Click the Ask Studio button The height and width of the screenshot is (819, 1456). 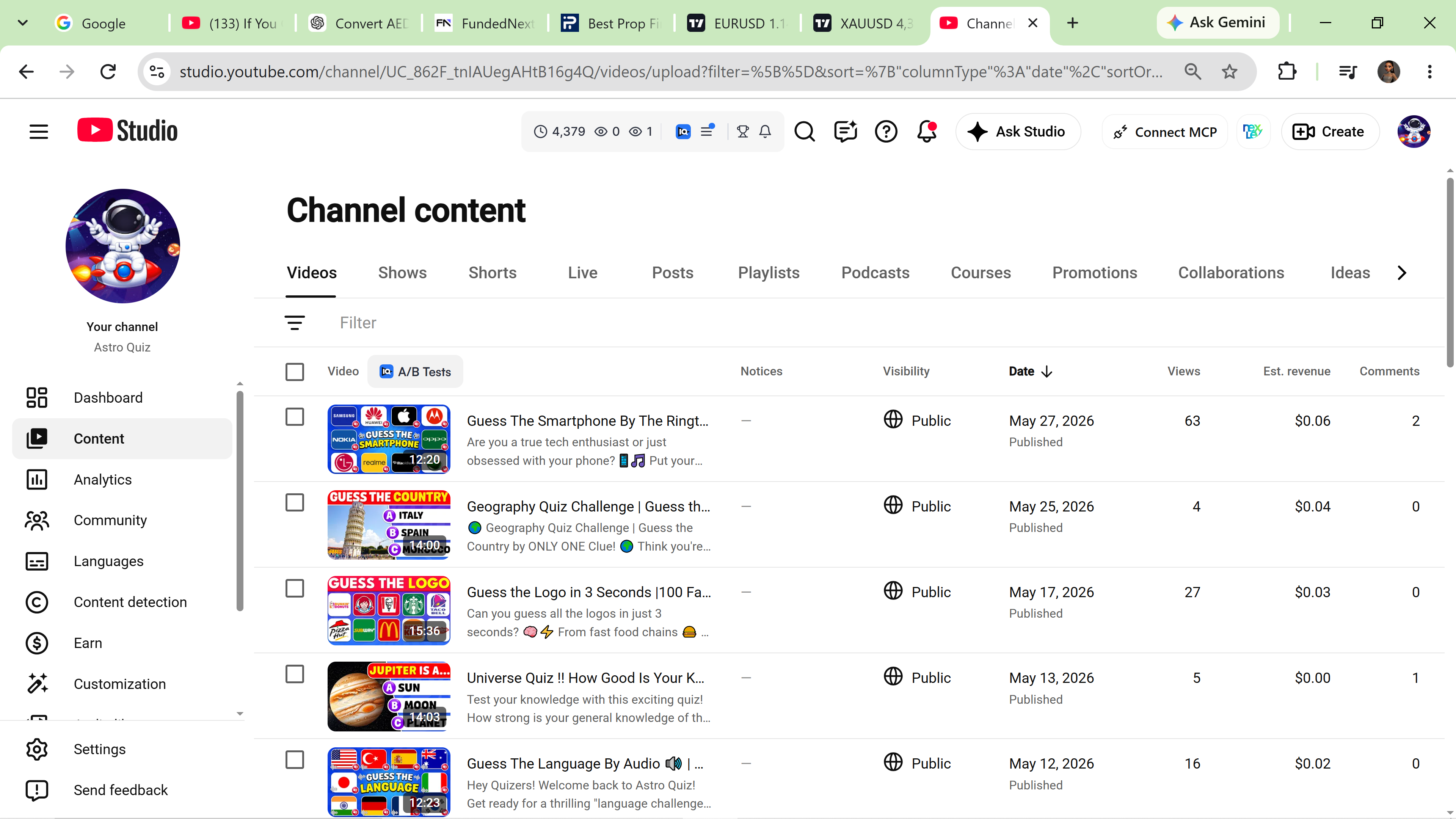coord(1018,132)
